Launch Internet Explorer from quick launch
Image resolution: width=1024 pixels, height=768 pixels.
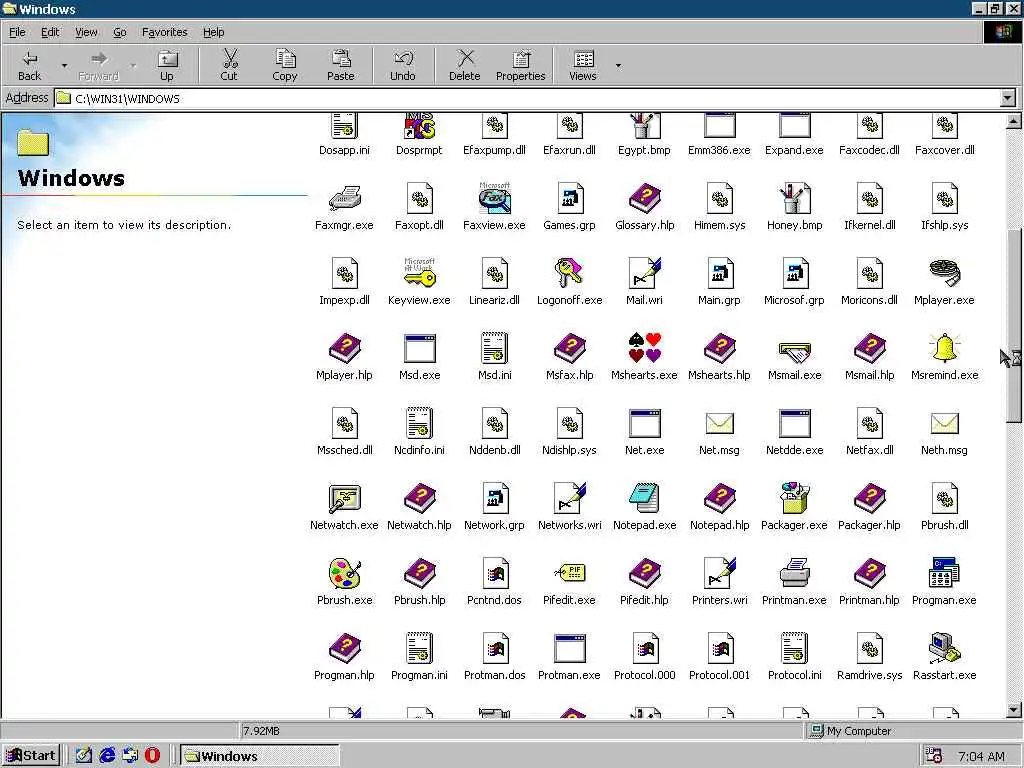tap(107, 756)
